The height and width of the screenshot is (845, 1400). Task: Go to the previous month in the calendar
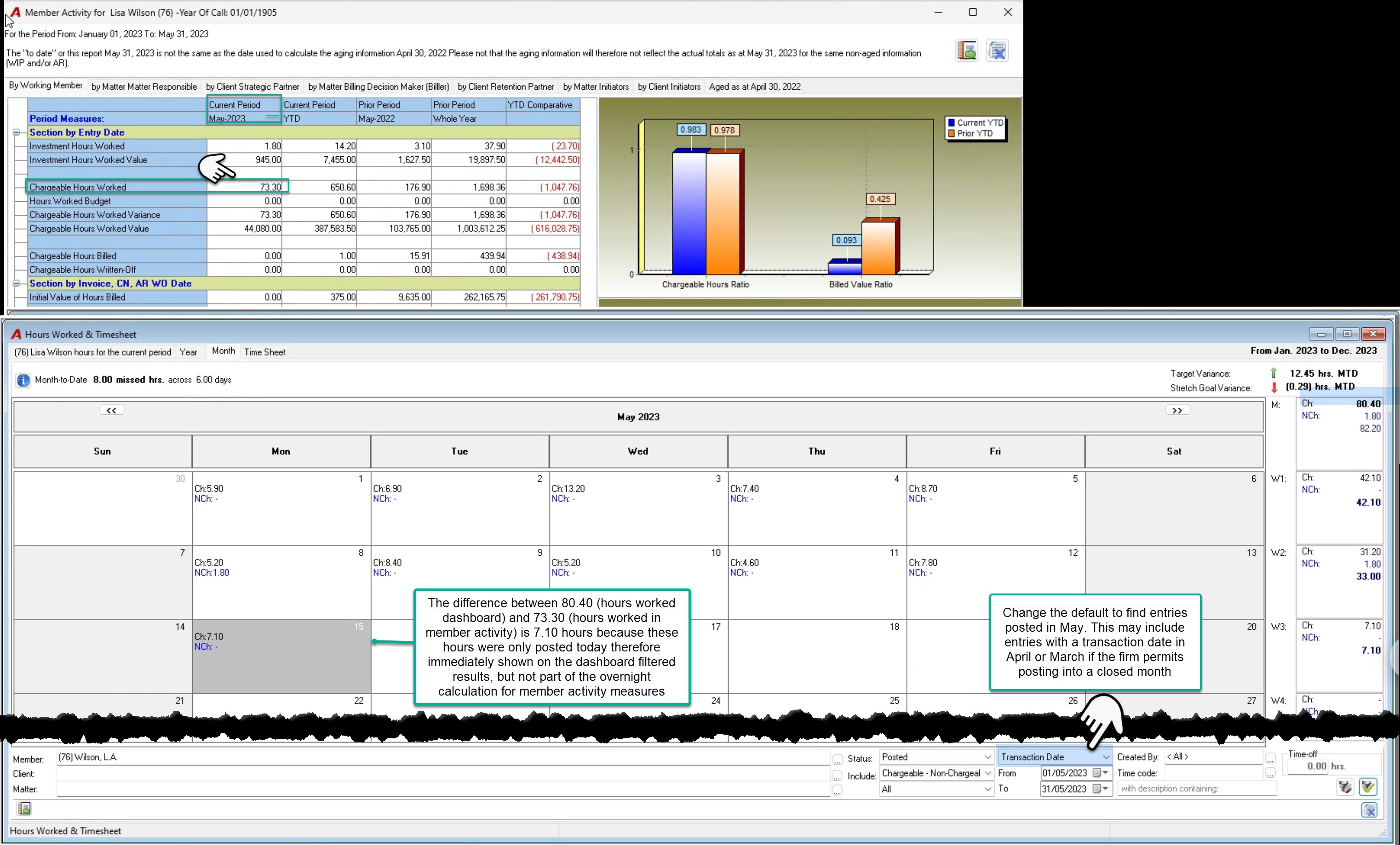point(111,411)
